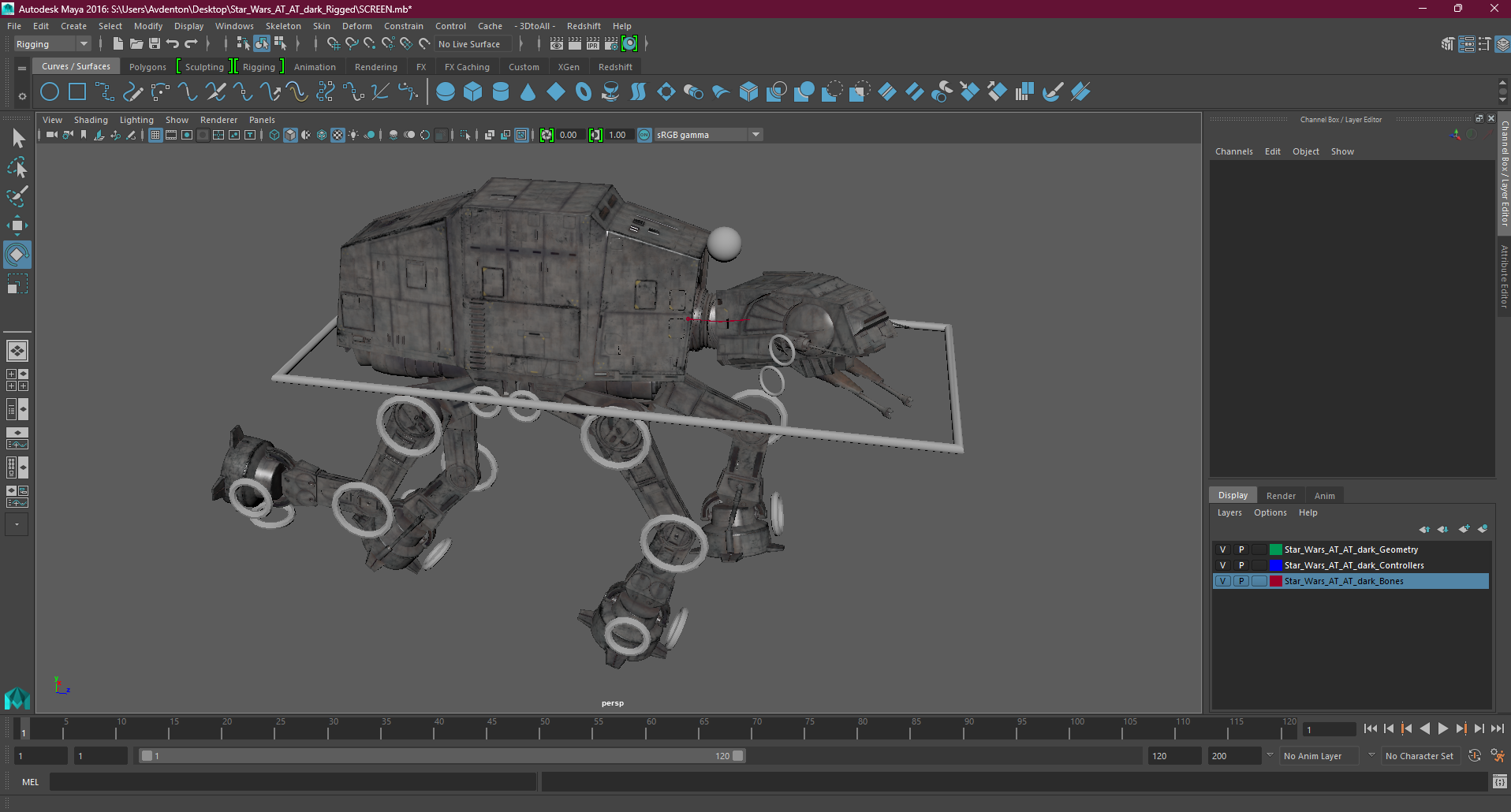Click the Pencil Curve tool icon

pyautogui.click(x=132, y=92)
